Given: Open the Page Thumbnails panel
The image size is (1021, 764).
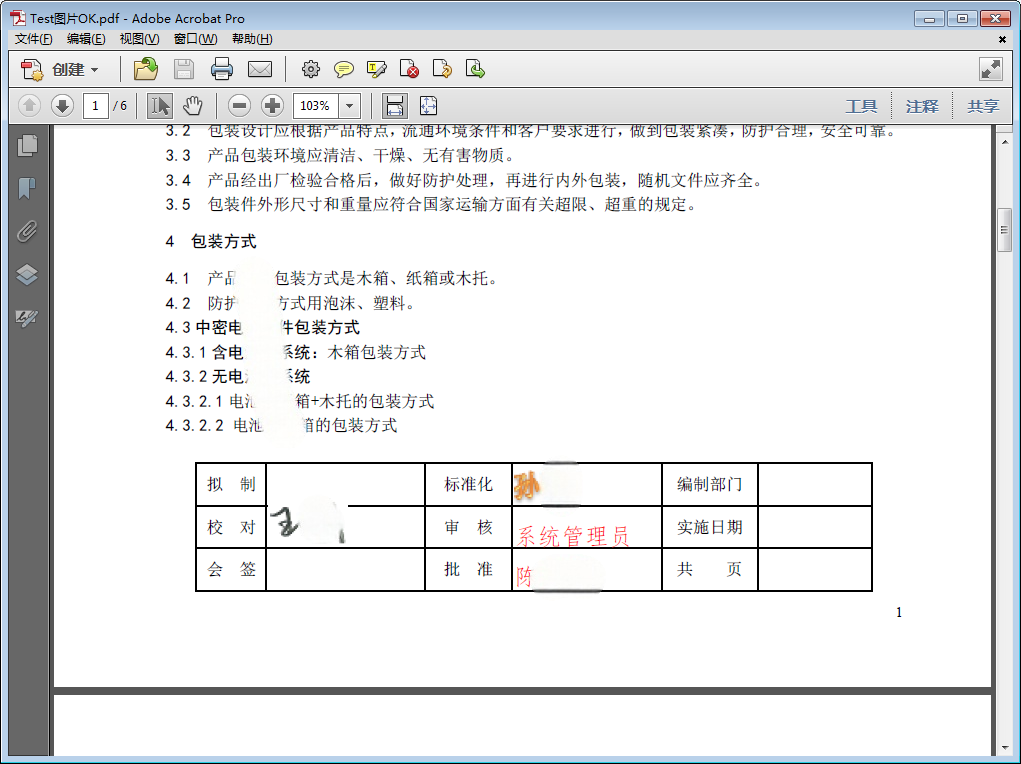Looking at the screenshot, I should pos(28,145).
